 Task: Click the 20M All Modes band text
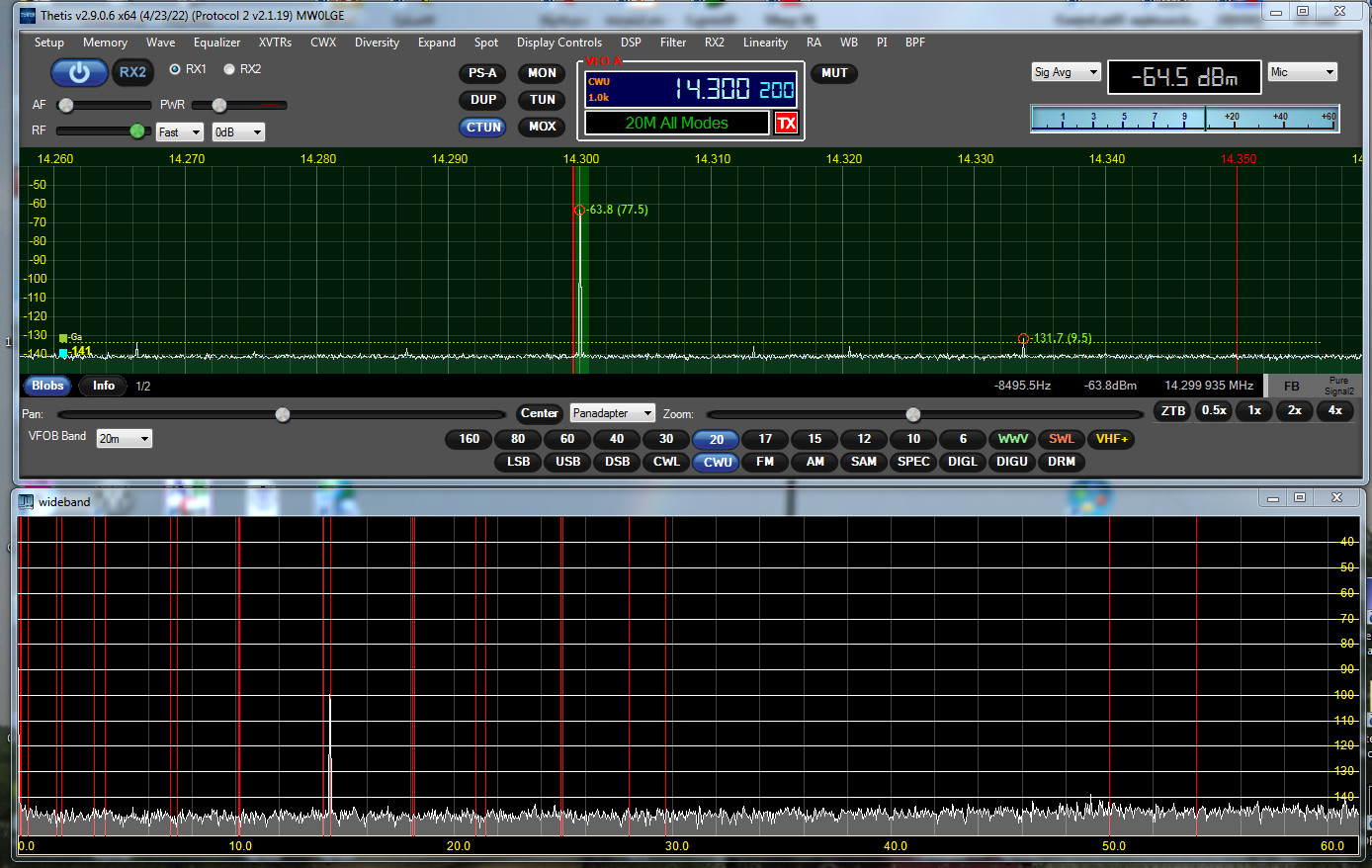pyautogui.click(x=677, y=123)
